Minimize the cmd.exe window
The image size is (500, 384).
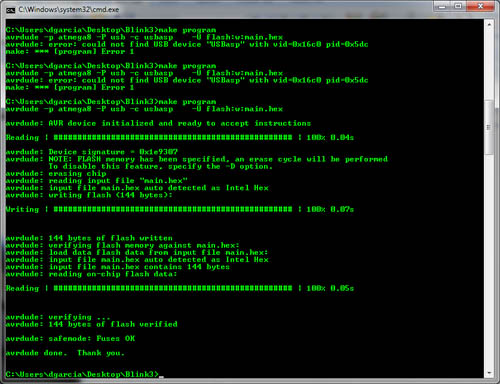[442, 7]
